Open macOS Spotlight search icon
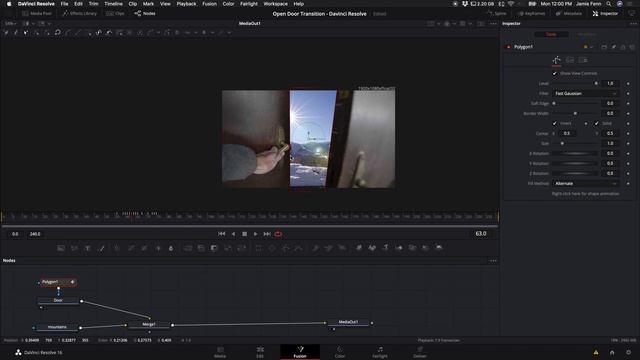 [609, 4]
